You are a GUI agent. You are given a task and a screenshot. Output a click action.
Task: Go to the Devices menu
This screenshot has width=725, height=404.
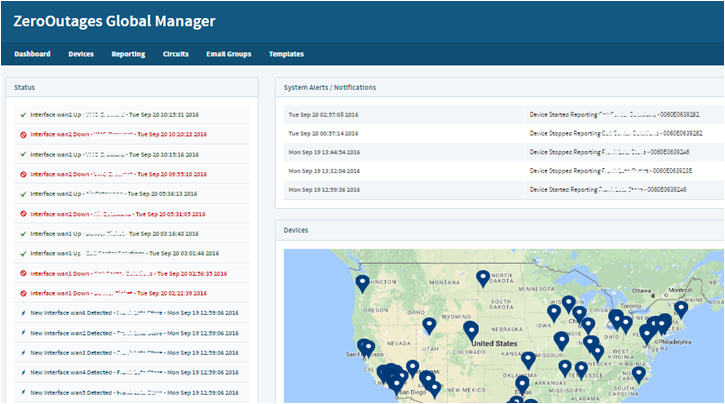coord(81,54)
